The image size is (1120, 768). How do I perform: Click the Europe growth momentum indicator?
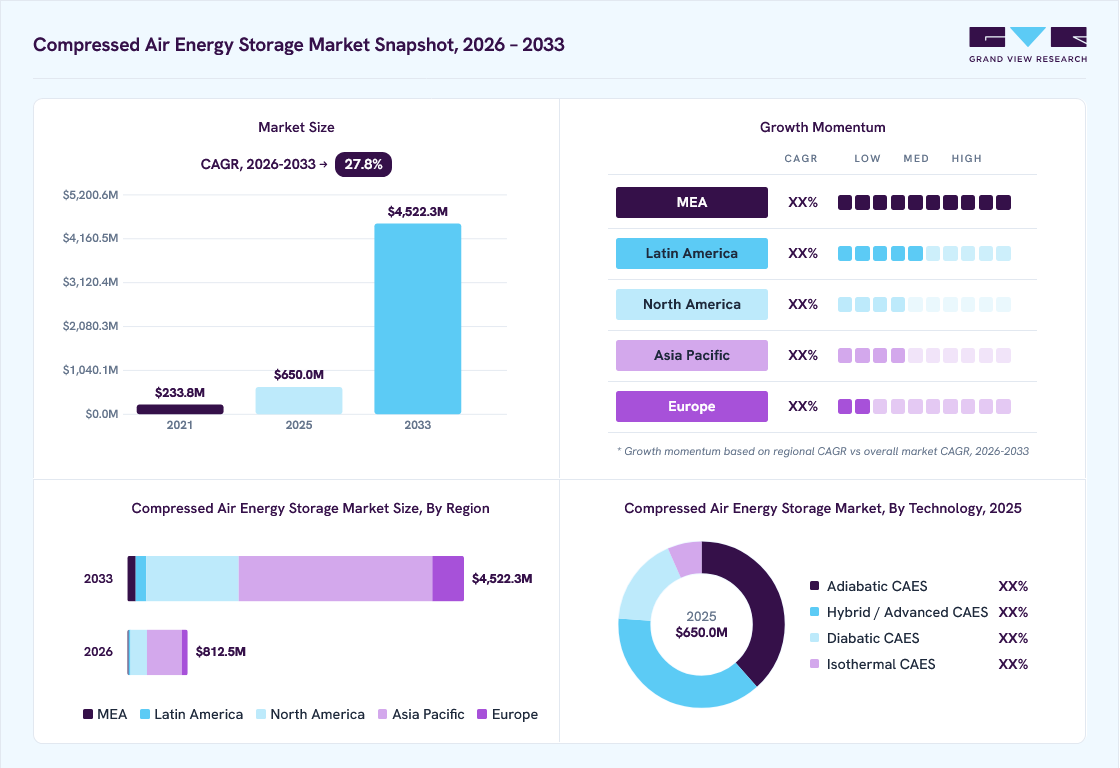[924, 406]
